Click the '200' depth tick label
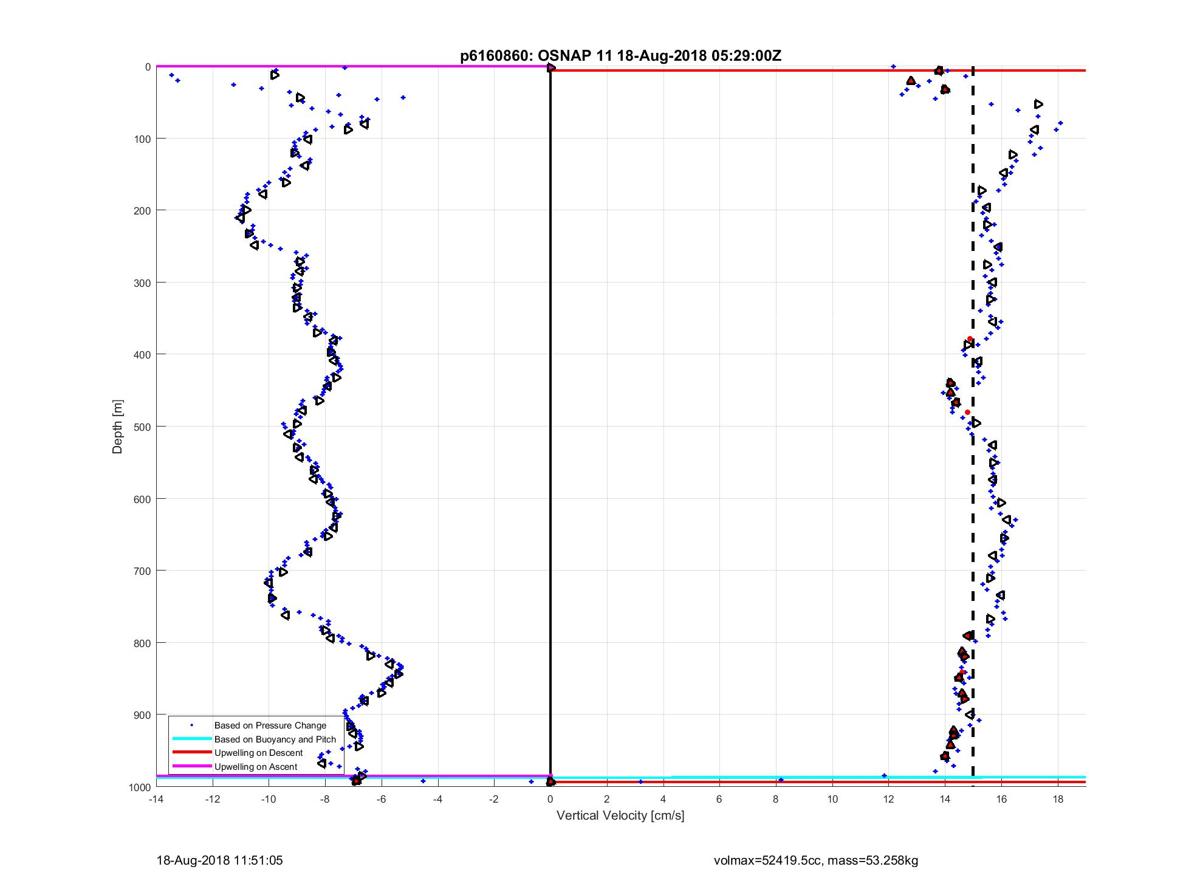This screenshot has height=885, width=1200. pyautogui.click(x=141, y=211)
